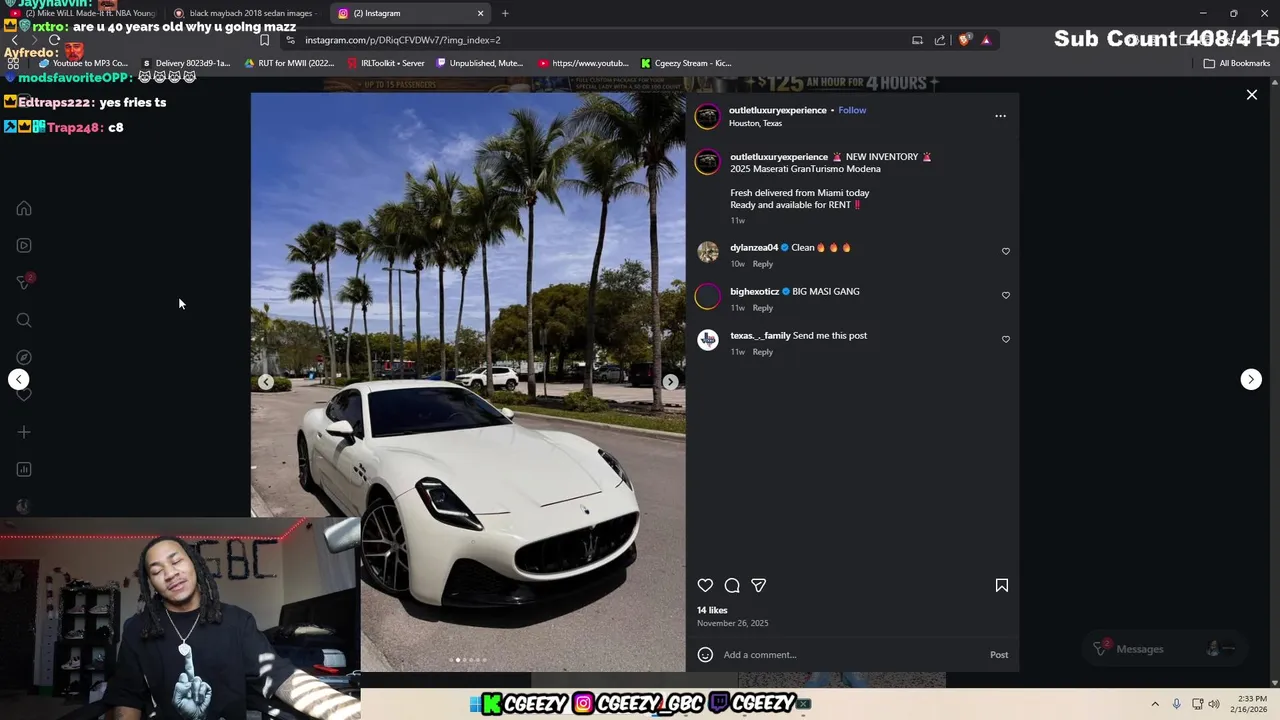Screen dimensions: 1280x720
Task: Open Explore compass in sidebar
Action: pos(24,357)
